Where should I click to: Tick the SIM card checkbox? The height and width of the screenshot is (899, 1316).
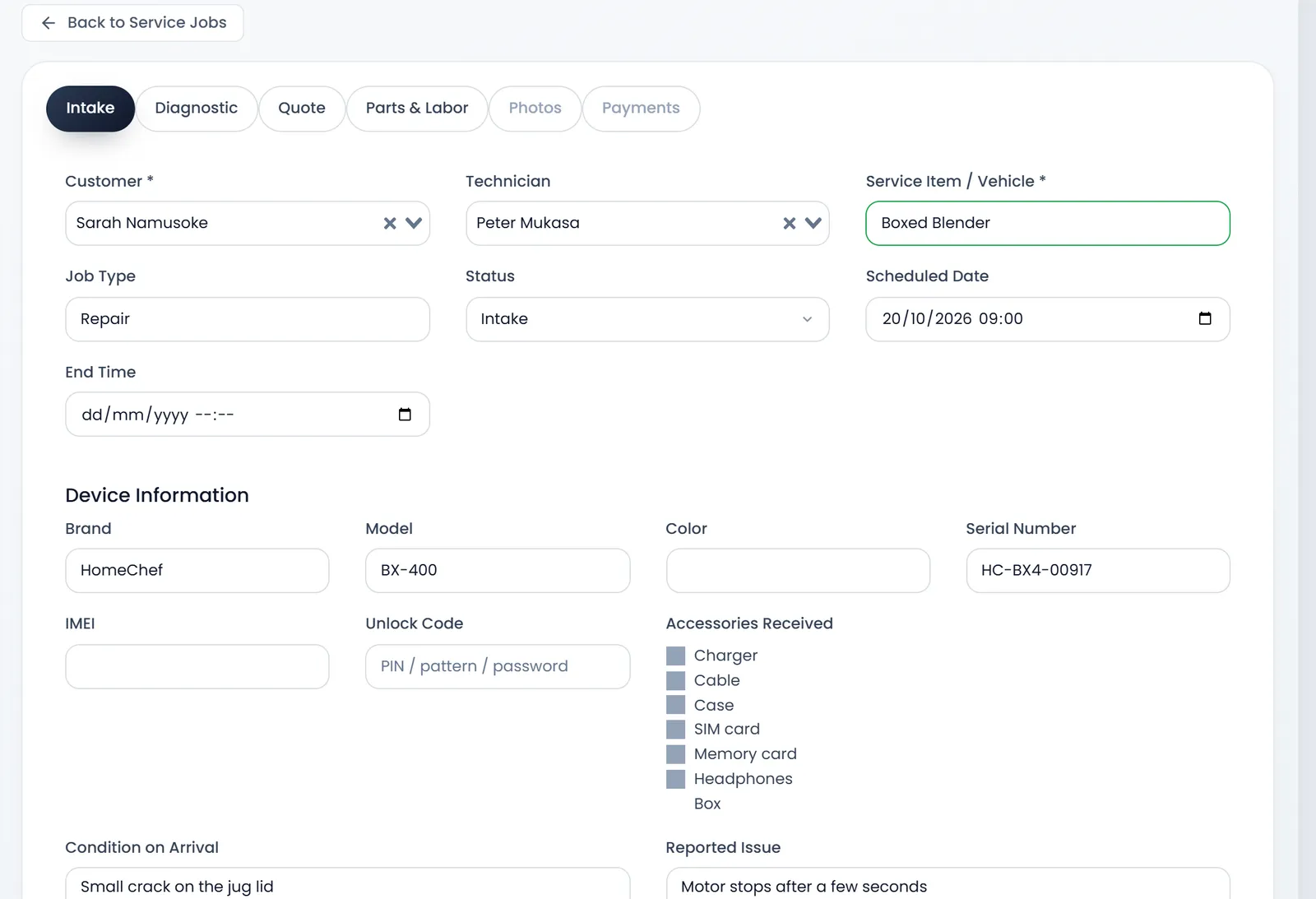click(675, 730)
